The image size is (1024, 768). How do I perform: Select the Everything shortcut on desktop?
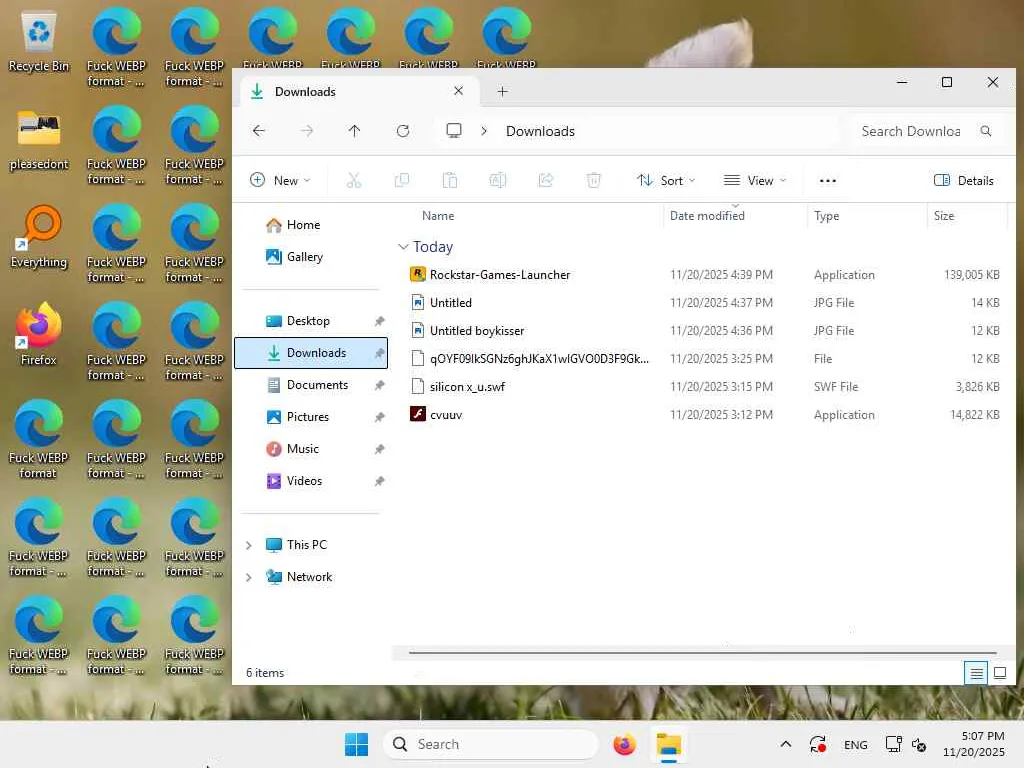click(x=39, y=238)
